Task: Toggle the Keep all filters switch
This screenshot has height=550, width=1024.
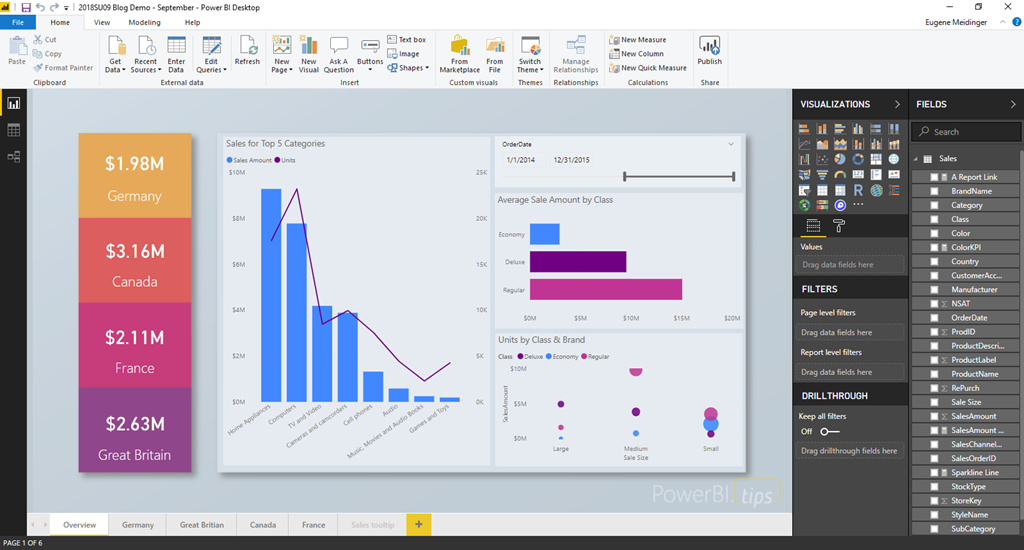Action: (x=829, y=431)
